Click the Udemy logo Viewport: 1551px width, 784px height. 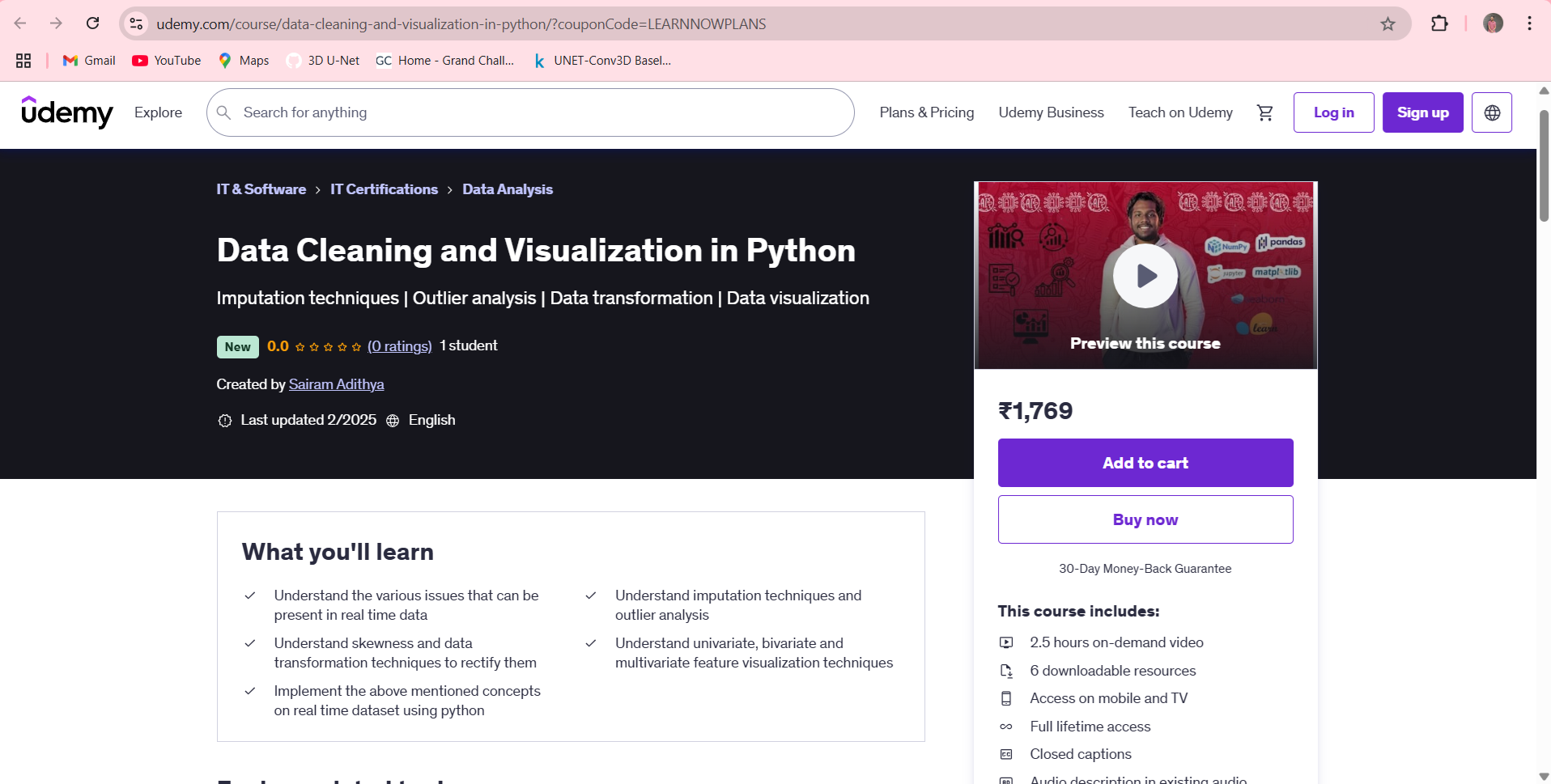(67, 112)
